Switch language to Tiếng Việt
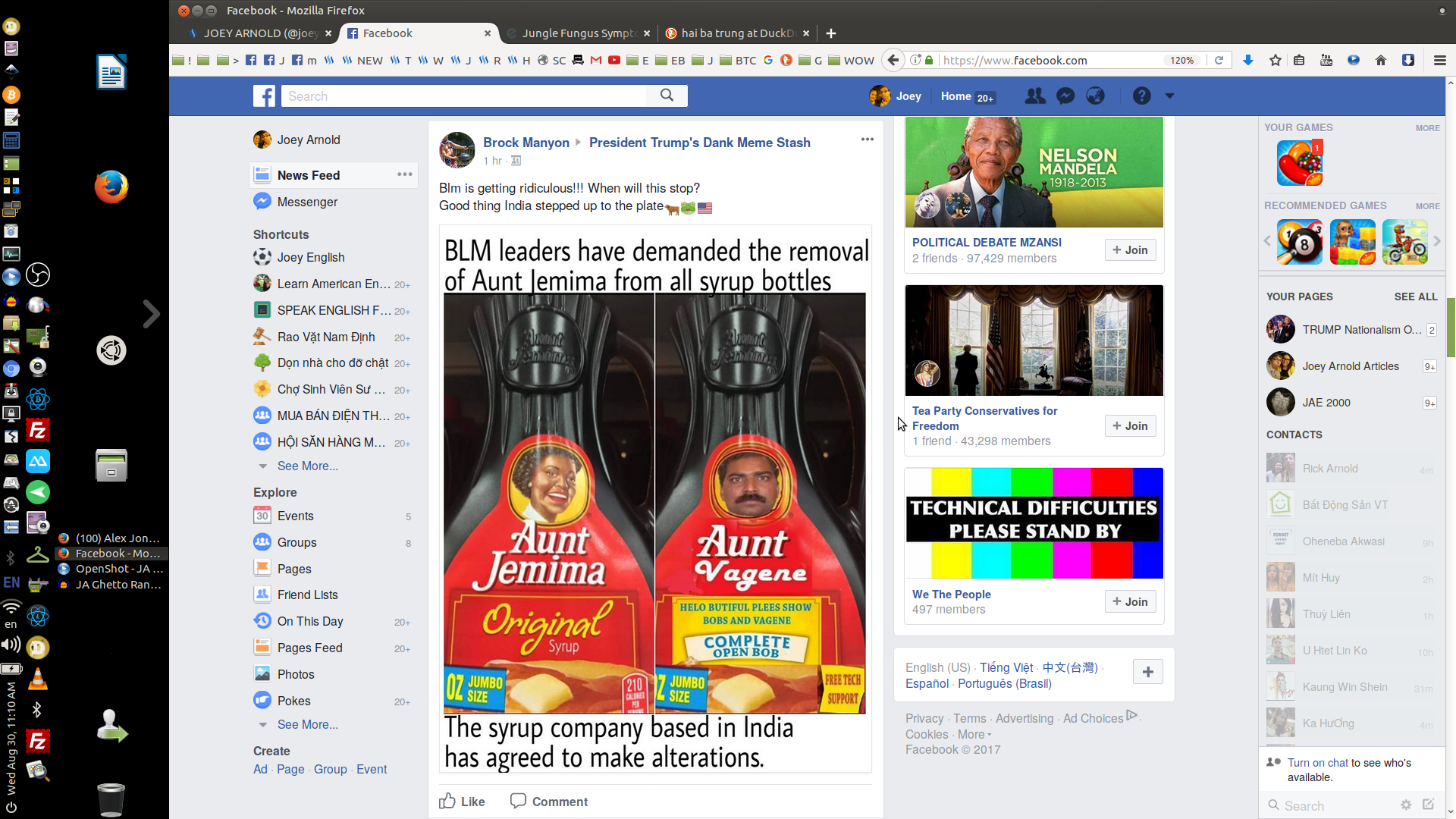Screen dimensions: 1456x819 click(x=1006, y=667)
